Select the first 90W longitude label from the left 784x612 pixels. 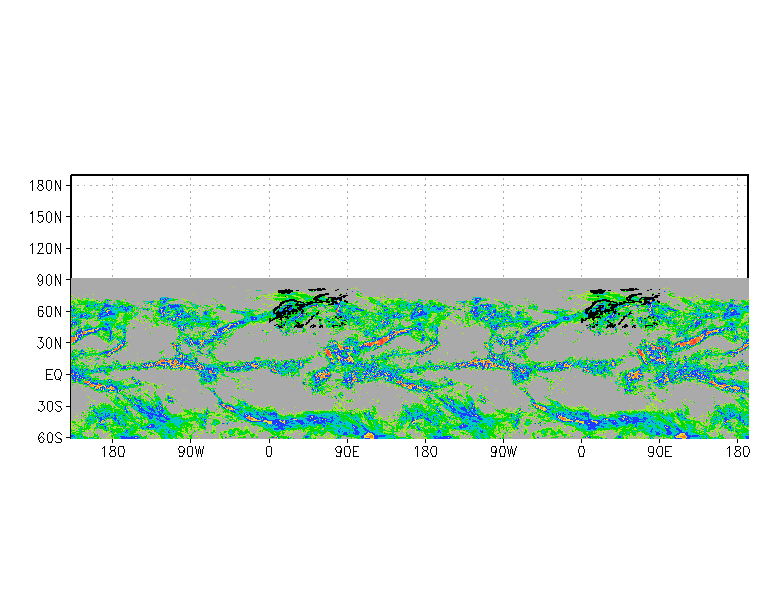(190, 453)
